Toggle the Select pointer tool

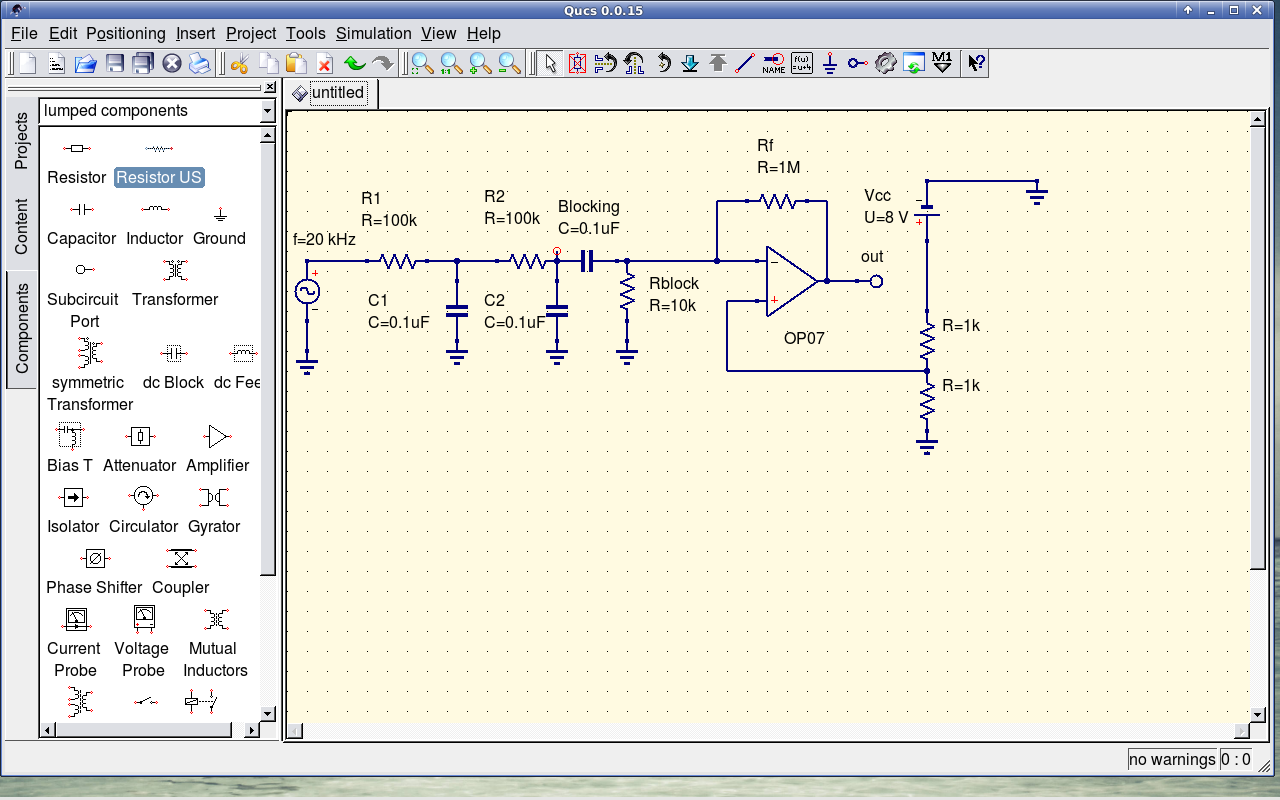point(549,64)
